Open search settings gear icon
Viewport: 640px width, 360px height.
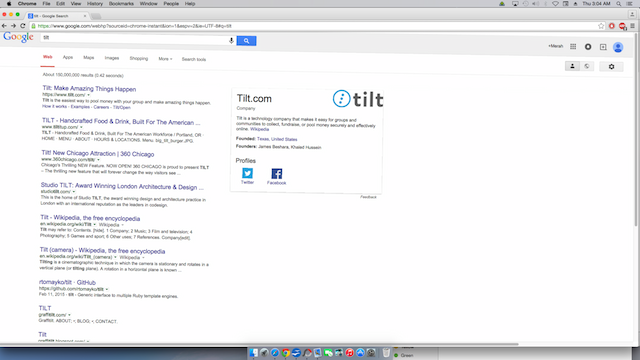(611, 67)
